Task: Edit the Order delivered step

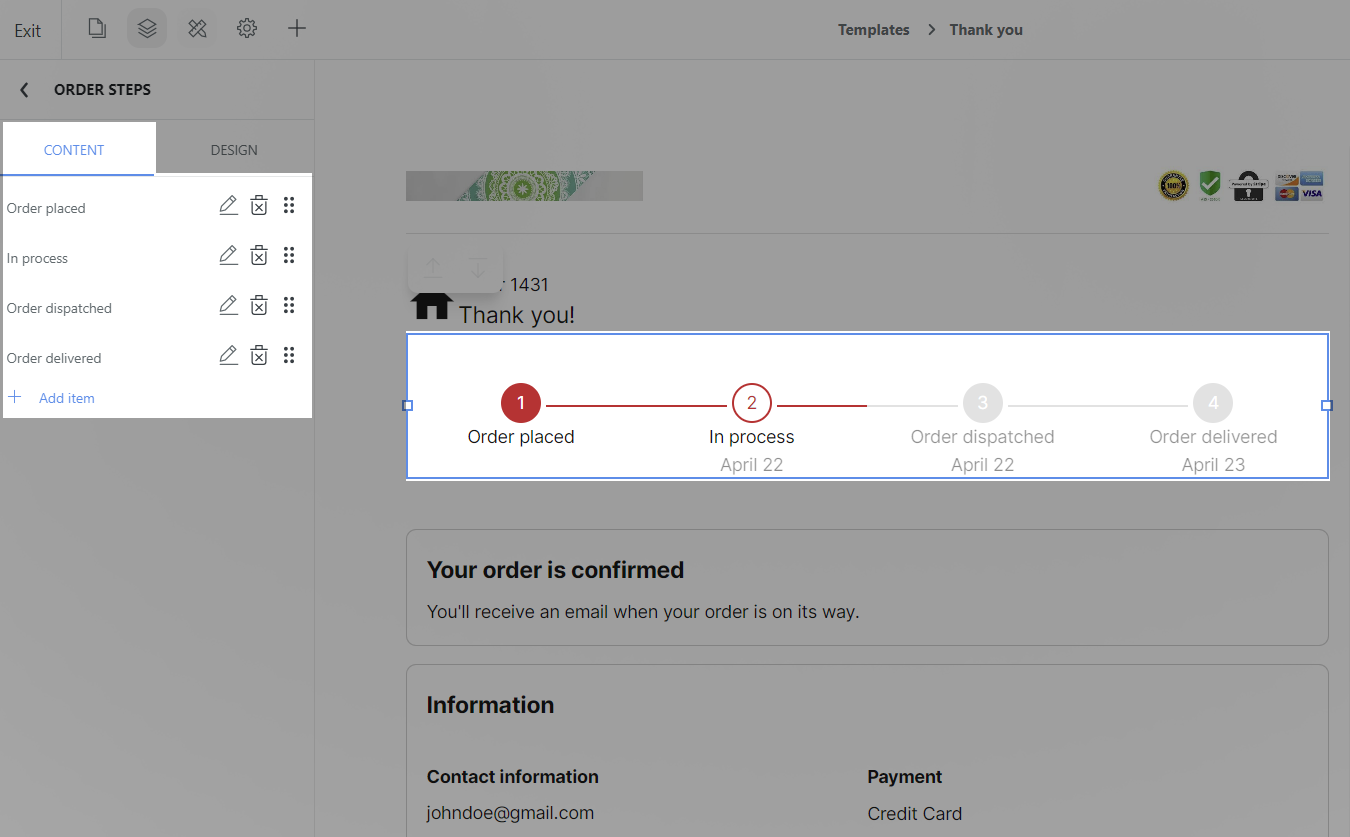Action: (x=228, y=356)
